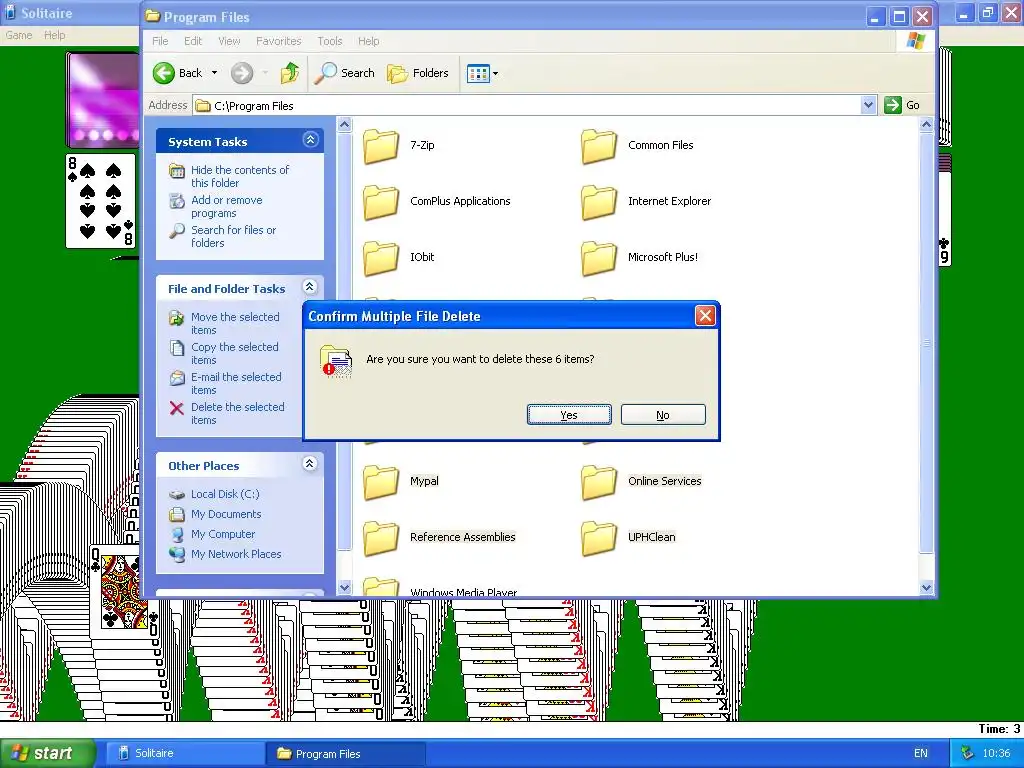Select the ComPlus Applications folder icon

[x=381, y=202]
